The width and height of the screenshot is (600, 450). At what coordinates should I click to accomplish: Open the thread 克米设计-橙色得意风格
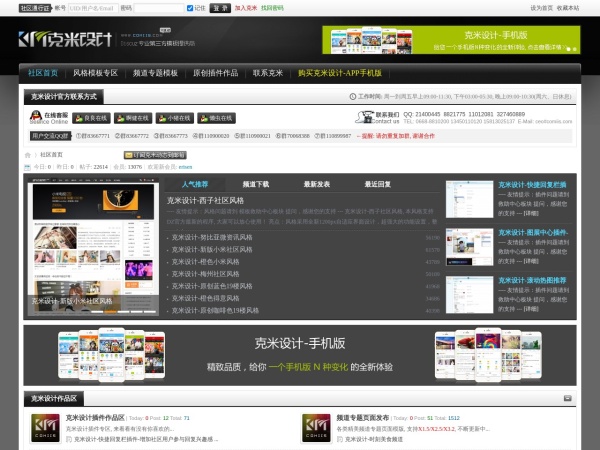[x=205, y=298]
